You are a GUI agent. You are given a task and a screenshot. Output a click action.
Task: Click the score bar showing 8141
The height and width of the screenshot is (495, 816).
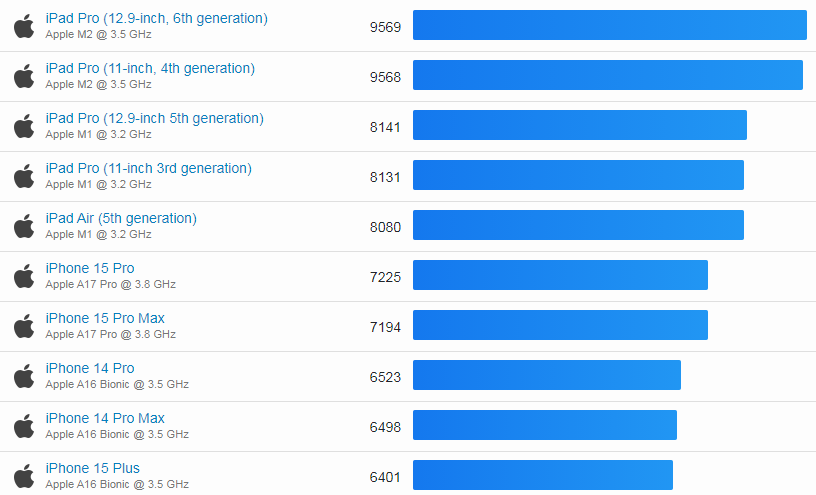pyautogui.click(x=579, y=126)
